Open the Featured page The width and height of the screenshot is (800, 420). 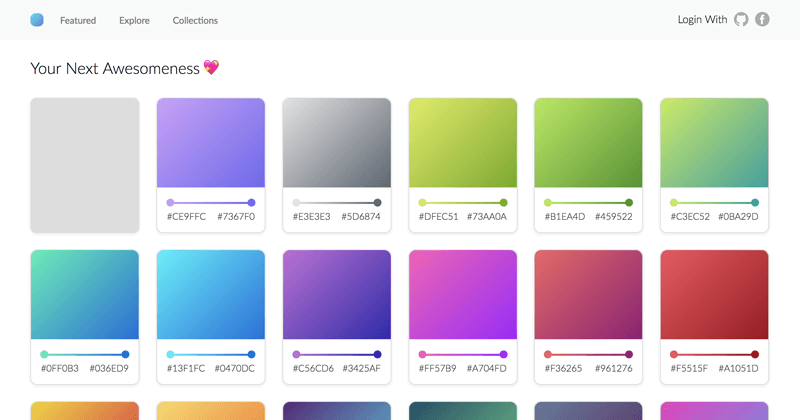[78, 20]
